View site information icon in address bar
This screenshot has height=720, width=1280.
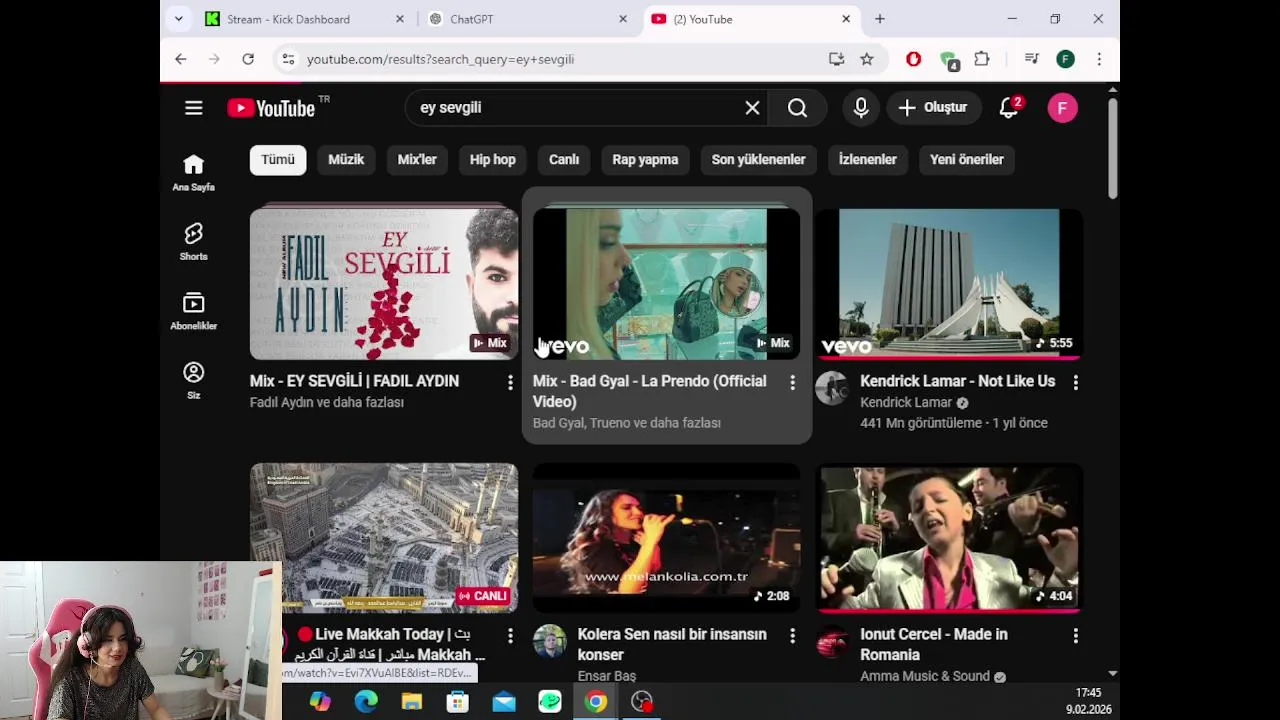(x=288, y=59)
